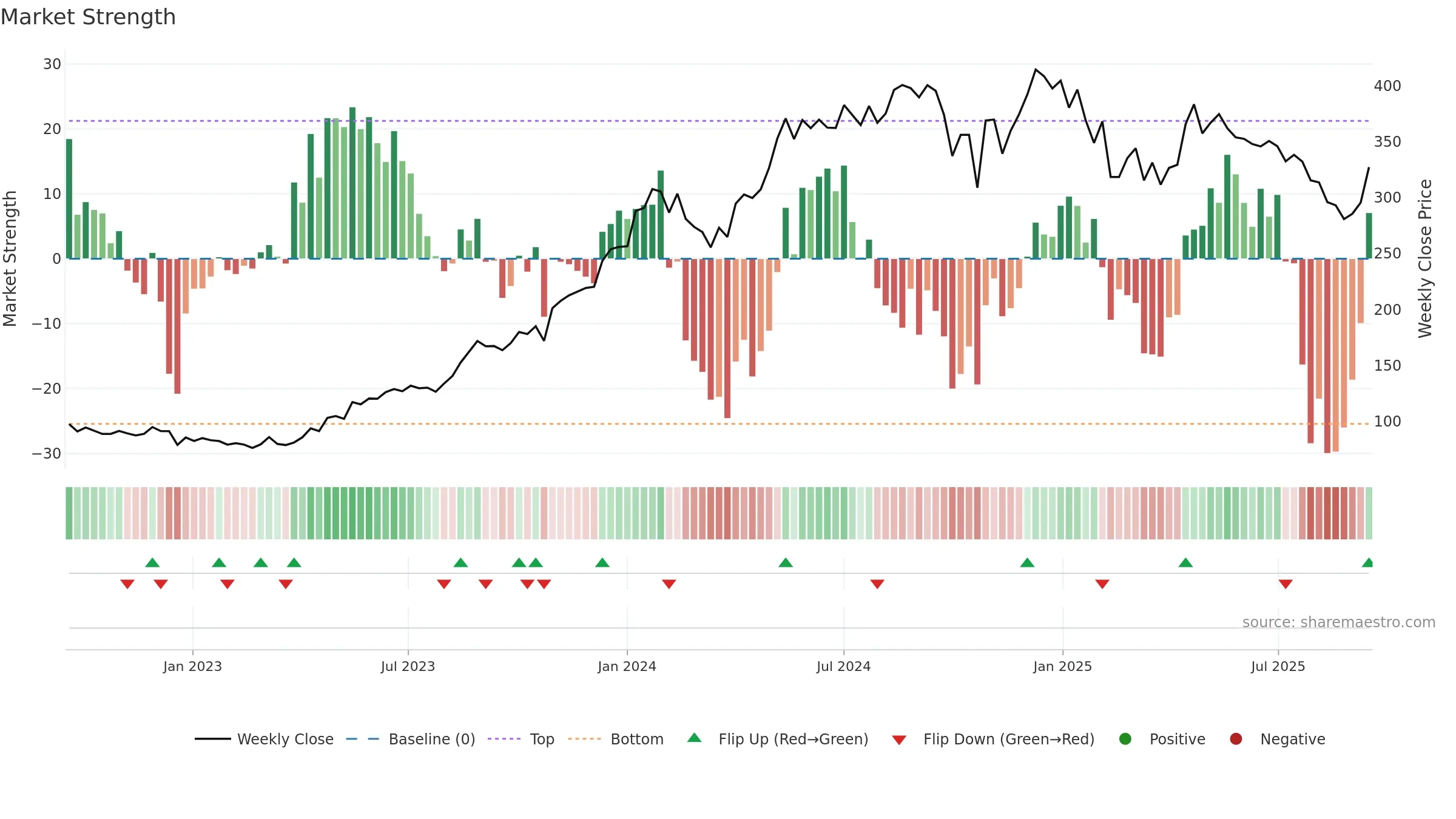Click the Jan 2025 x-axis label
1456x819 pixels.
click(1062, 666)
